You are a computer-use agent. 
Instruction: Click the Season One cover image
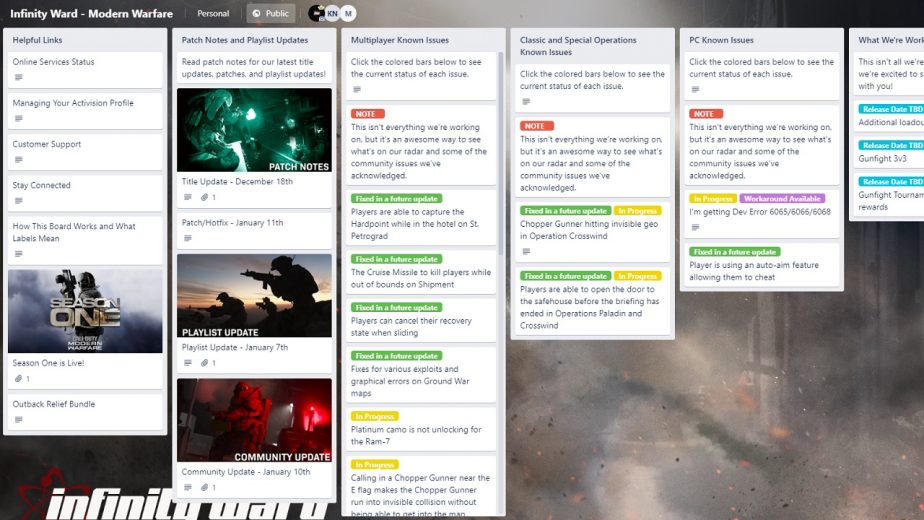pyautogui.click(x=85, y=311)
